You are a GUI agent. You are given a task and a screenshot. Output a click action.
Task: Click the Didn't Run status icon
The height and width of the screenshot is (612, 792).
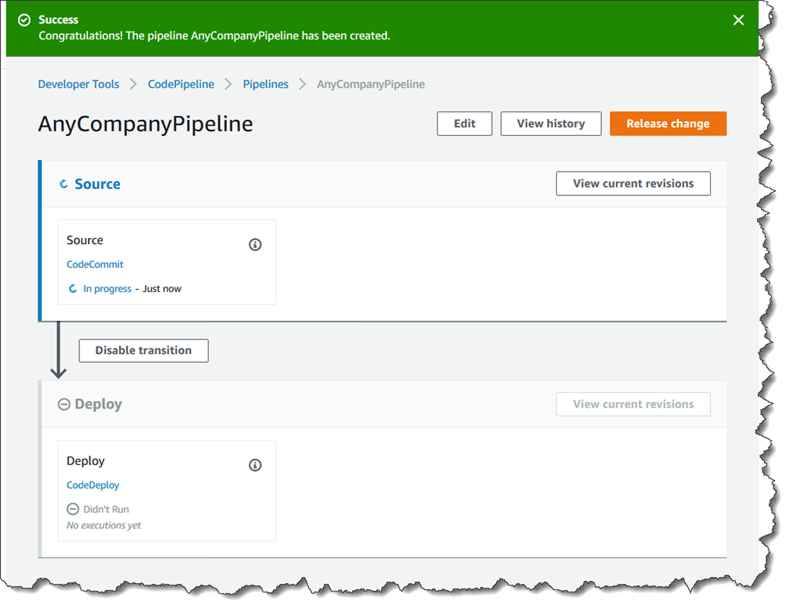pyautogui.click(x=73, y=509)
